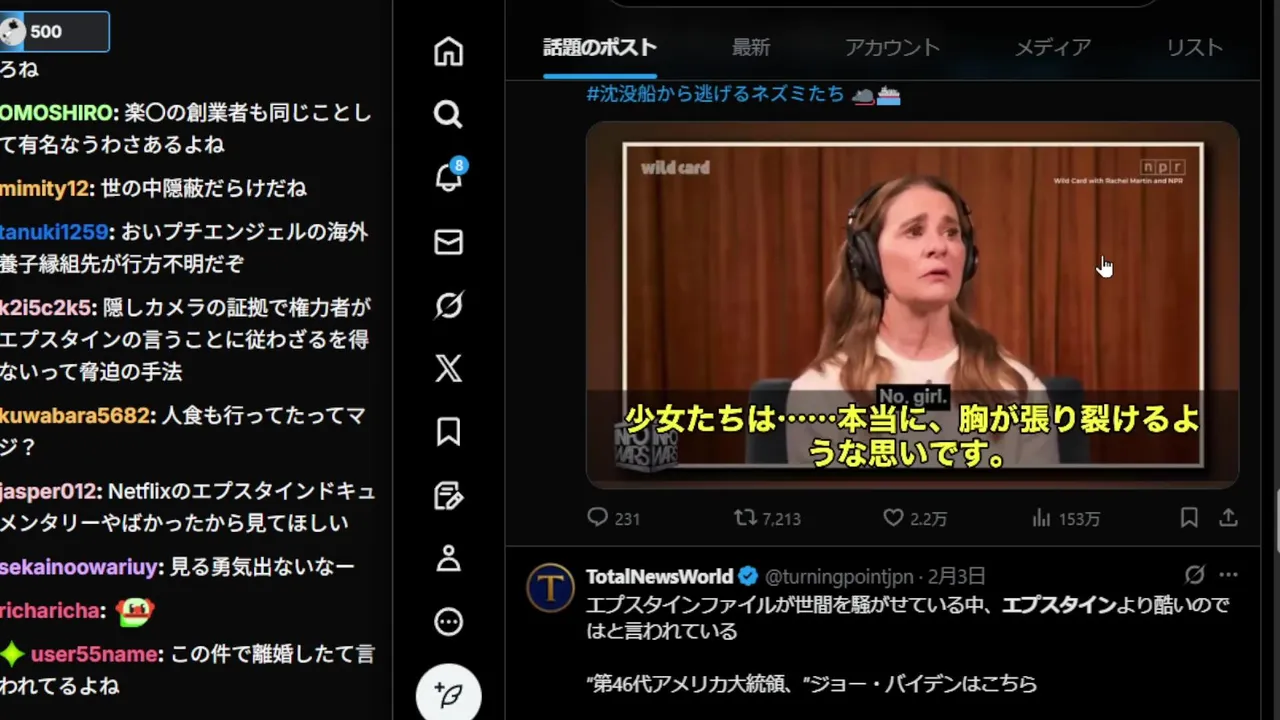This screenshot has width=1280, height=720.
Task: Open chat user user55name
Action: [94, 654]
